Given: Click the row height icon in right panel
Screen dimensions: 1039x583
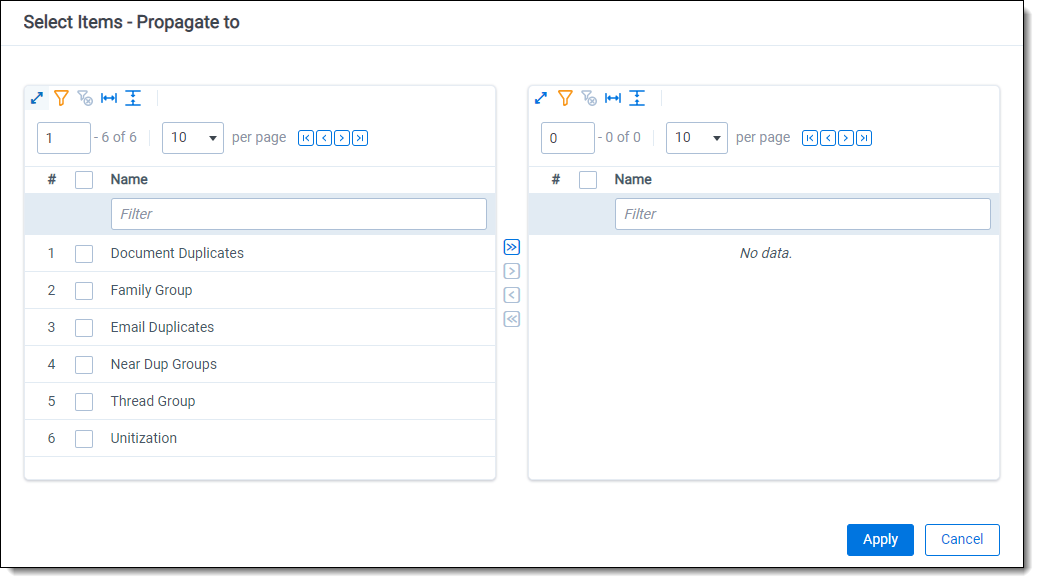Looking at the screenshot, I should point(637,98).
